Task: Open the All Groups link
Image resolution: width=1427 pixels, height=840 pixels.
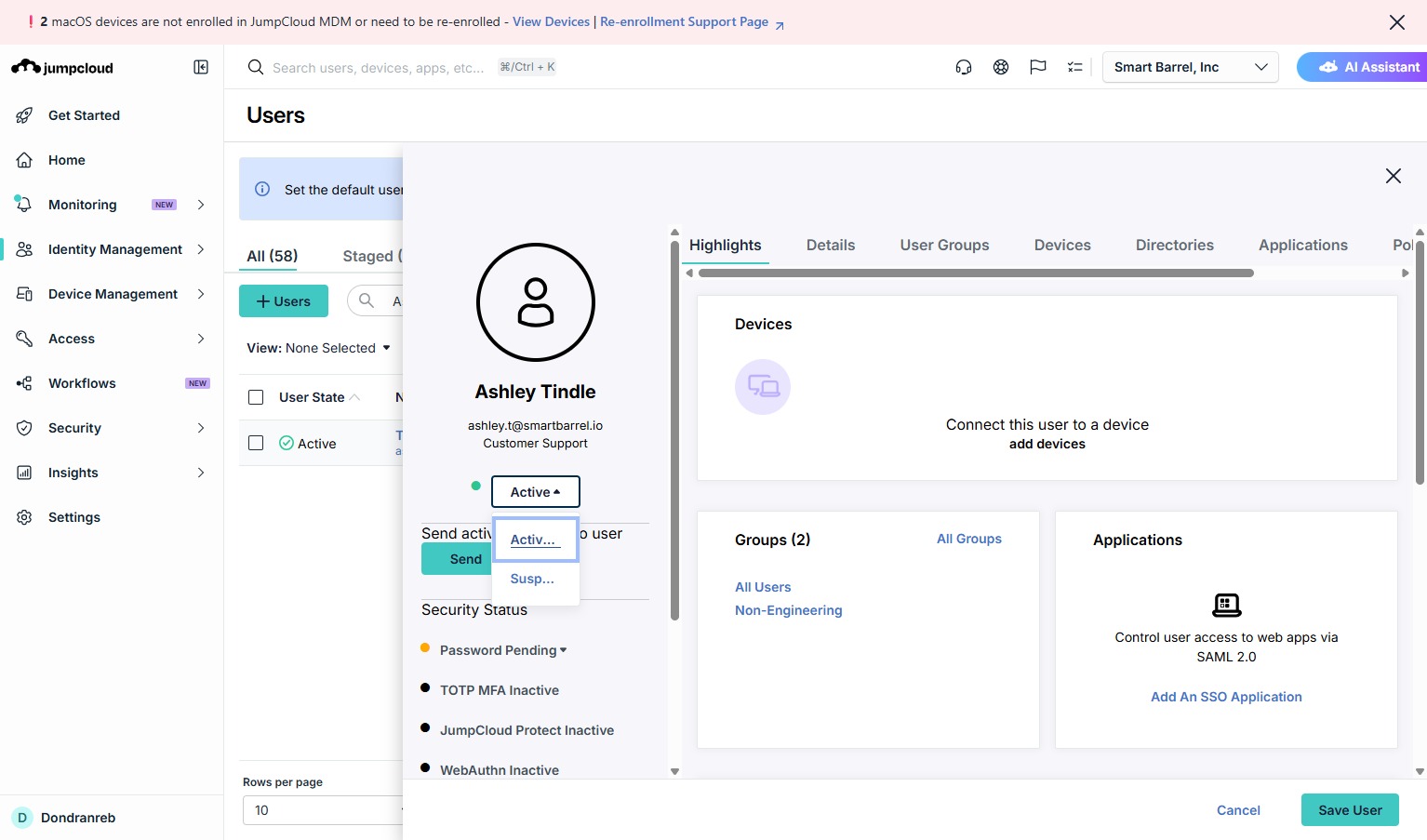Action: 969,539
